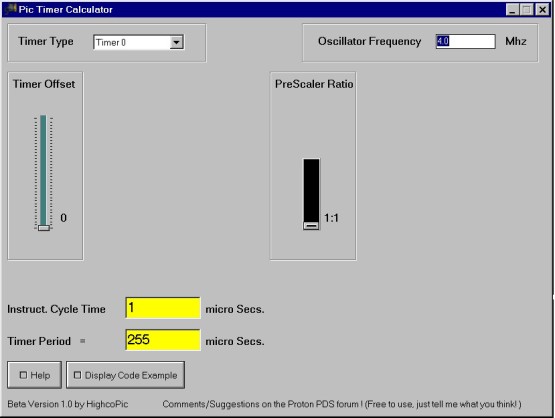Minimize the Pic Timer Calculator window
The height and width of the screenshot is (418, 555).
(x=512, y=10)
